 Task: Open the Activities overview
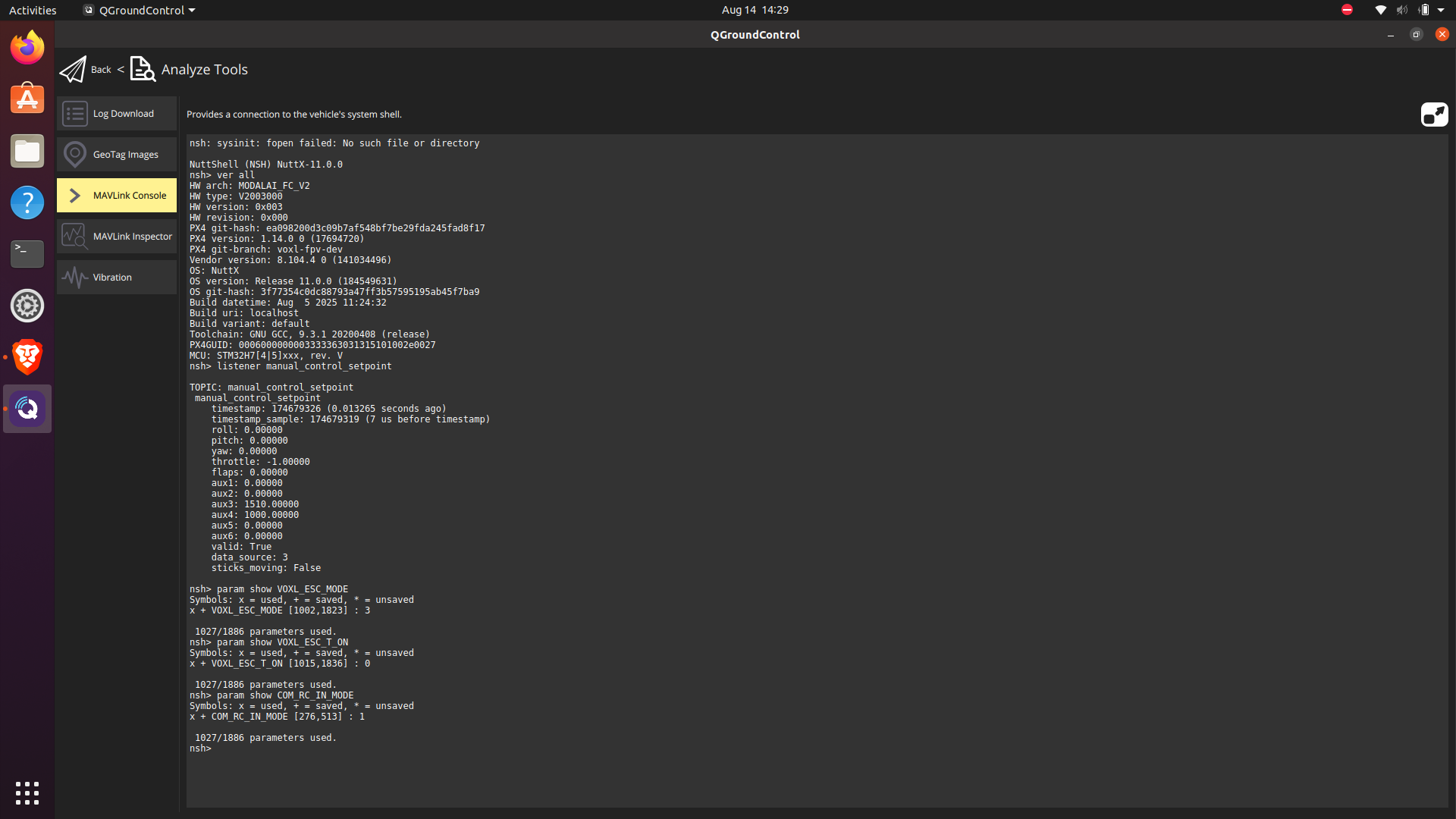33,10
